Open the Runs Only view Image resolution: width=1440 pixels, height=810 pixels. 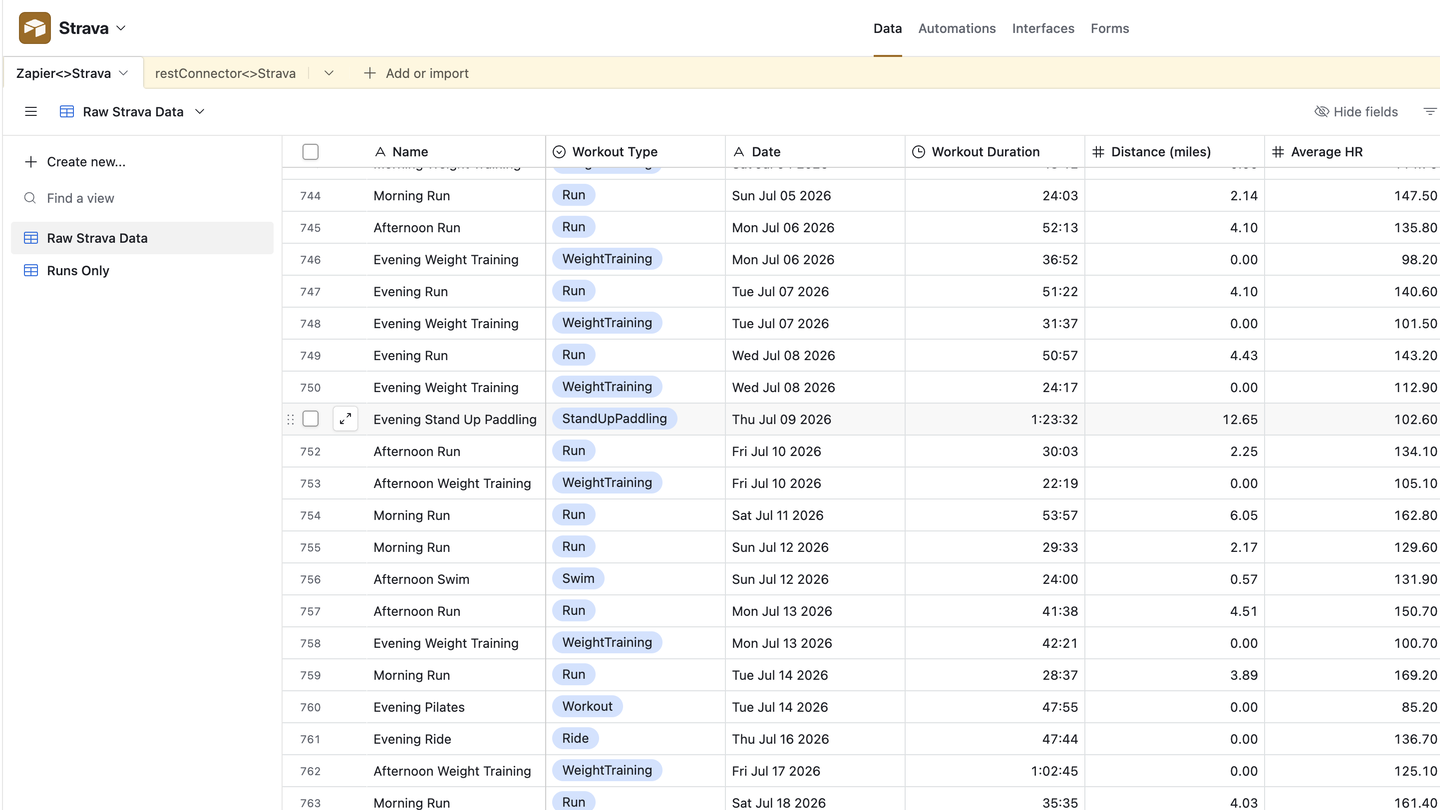click(142, 270)
